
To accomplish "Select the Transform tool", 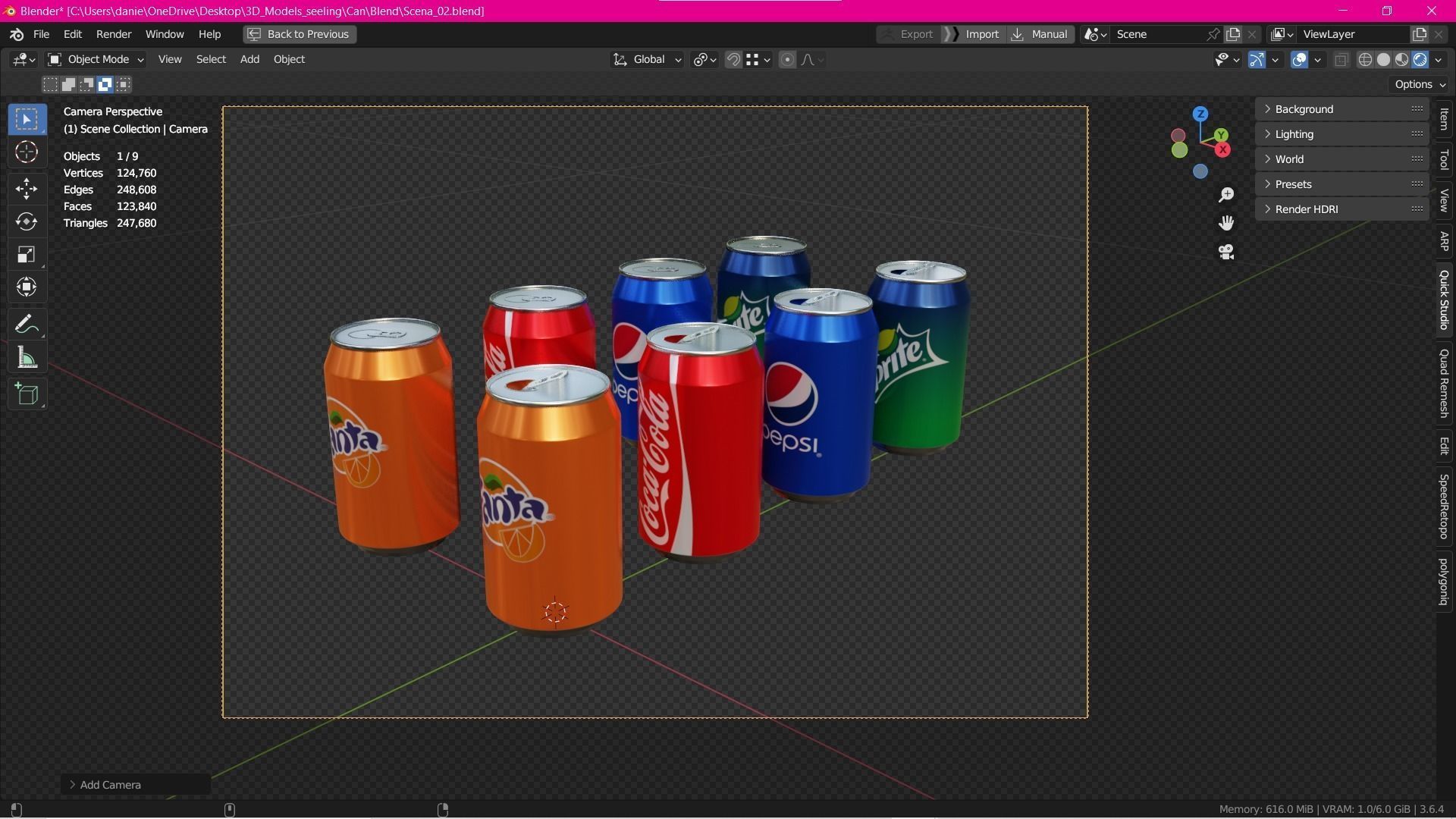I will coord(27,287).
